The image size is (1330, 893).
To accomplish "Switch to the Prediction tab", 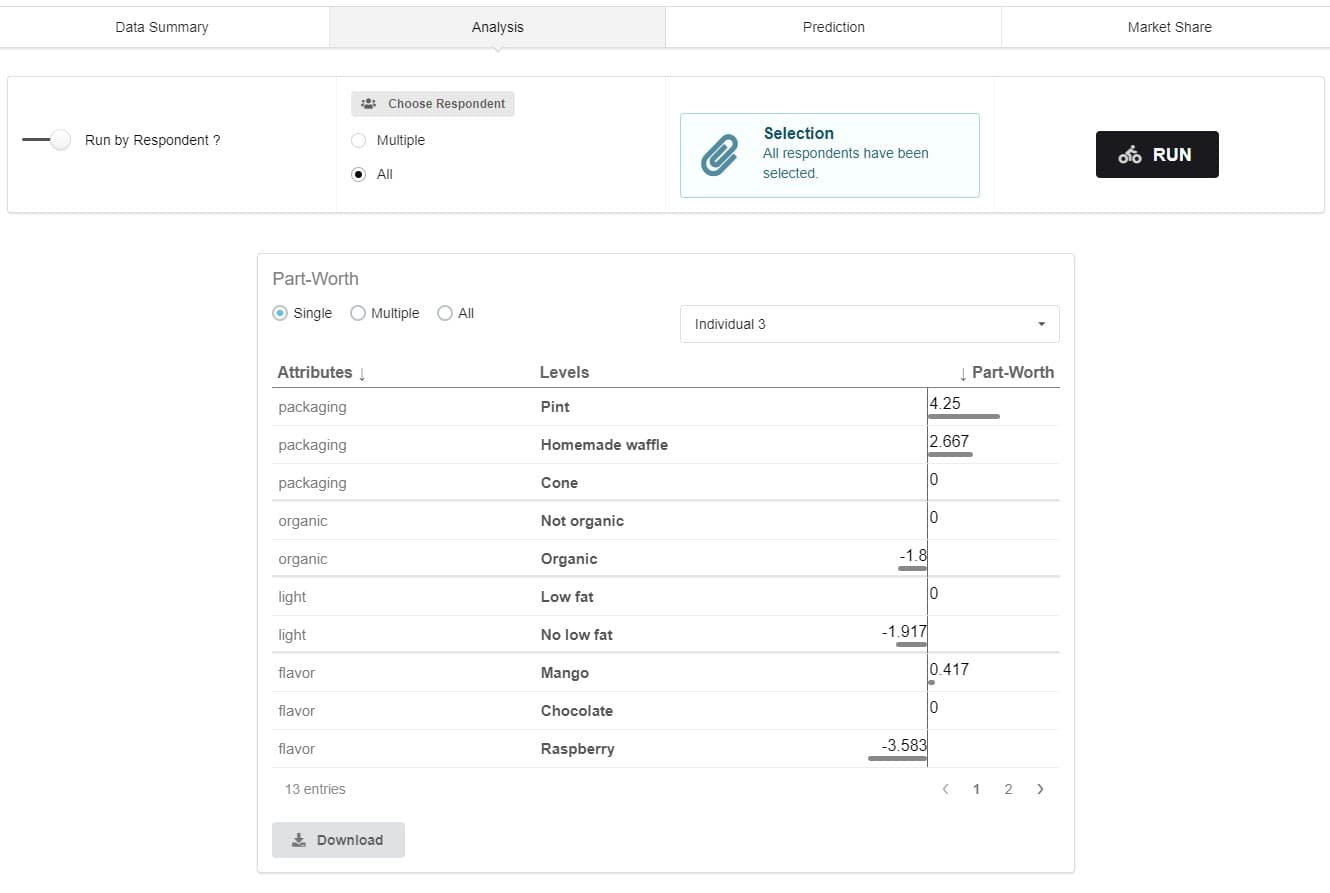I will tap(833, 27).
